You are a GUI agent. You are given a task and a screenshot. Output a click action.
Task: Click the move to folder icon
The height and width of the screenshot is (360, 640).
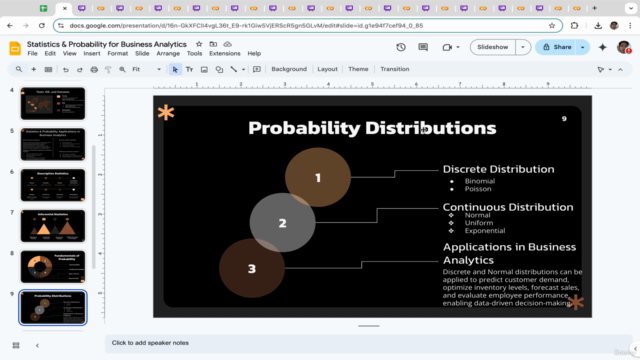click(x=213, y=44)
